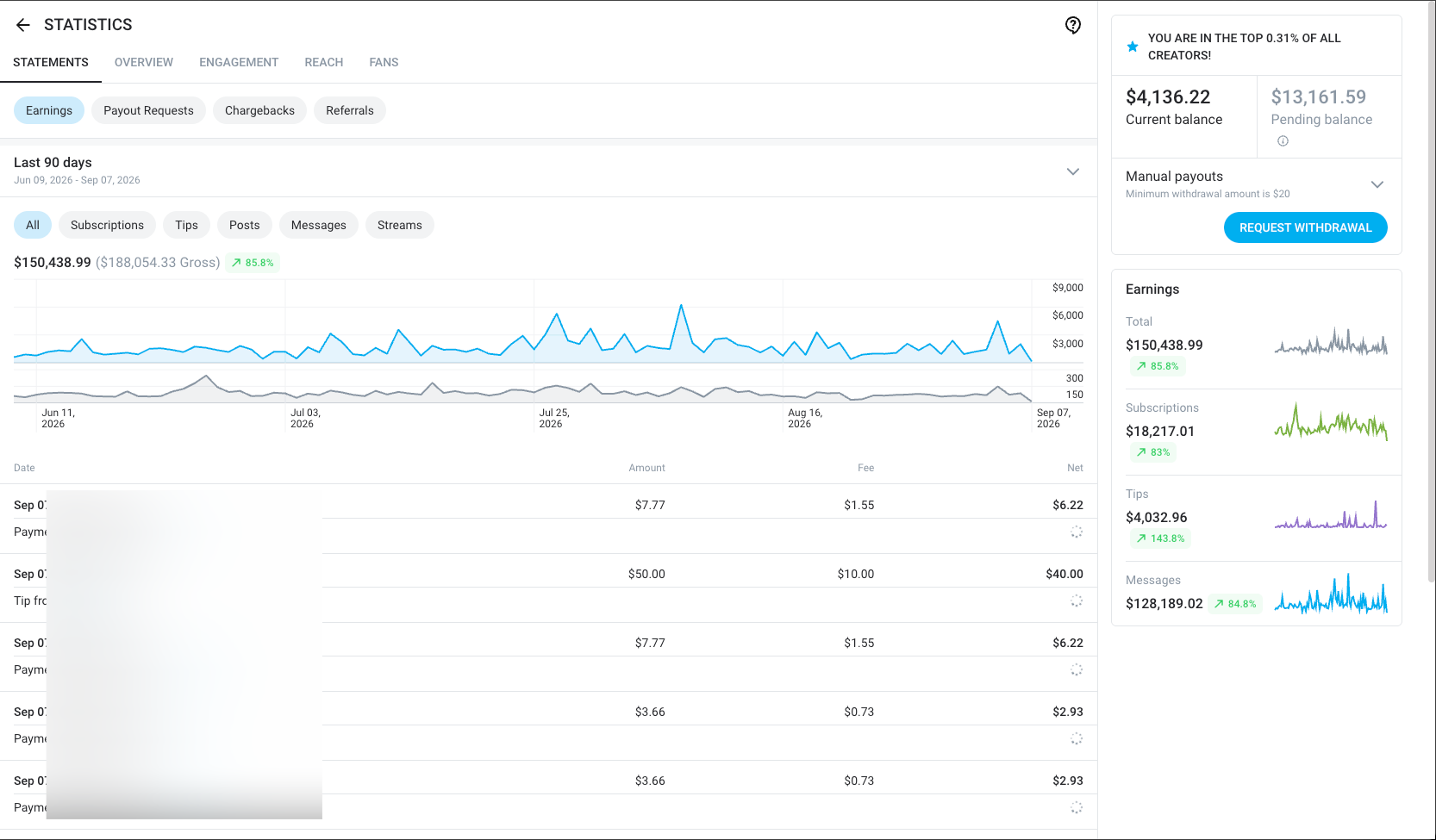Screen dimensions: 1436x840
Task: Click the info icon under Pending balance
Action: coord(1283,141)
